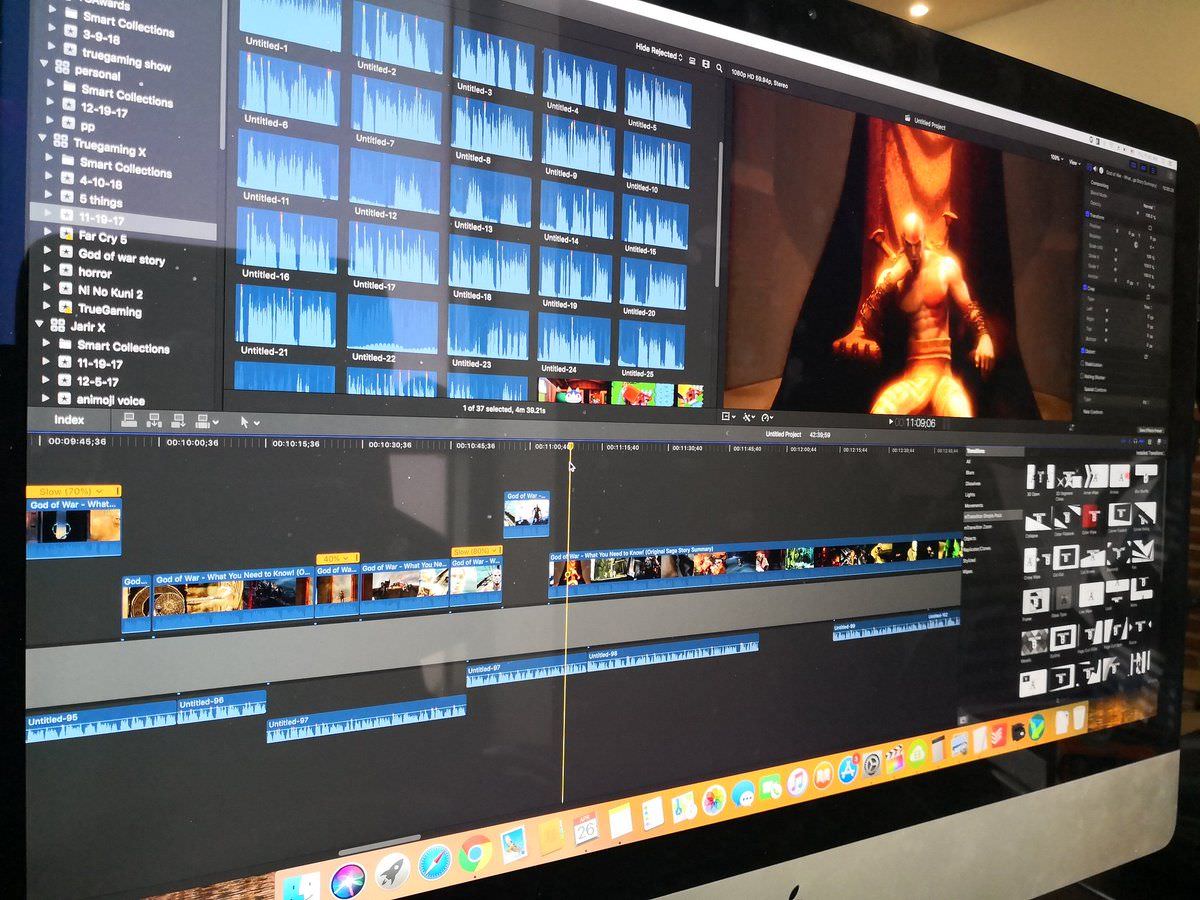This screenshot has width=1200, height=900.
Task: Click the Slow (80%) retime bar
Action: [476, 552]
